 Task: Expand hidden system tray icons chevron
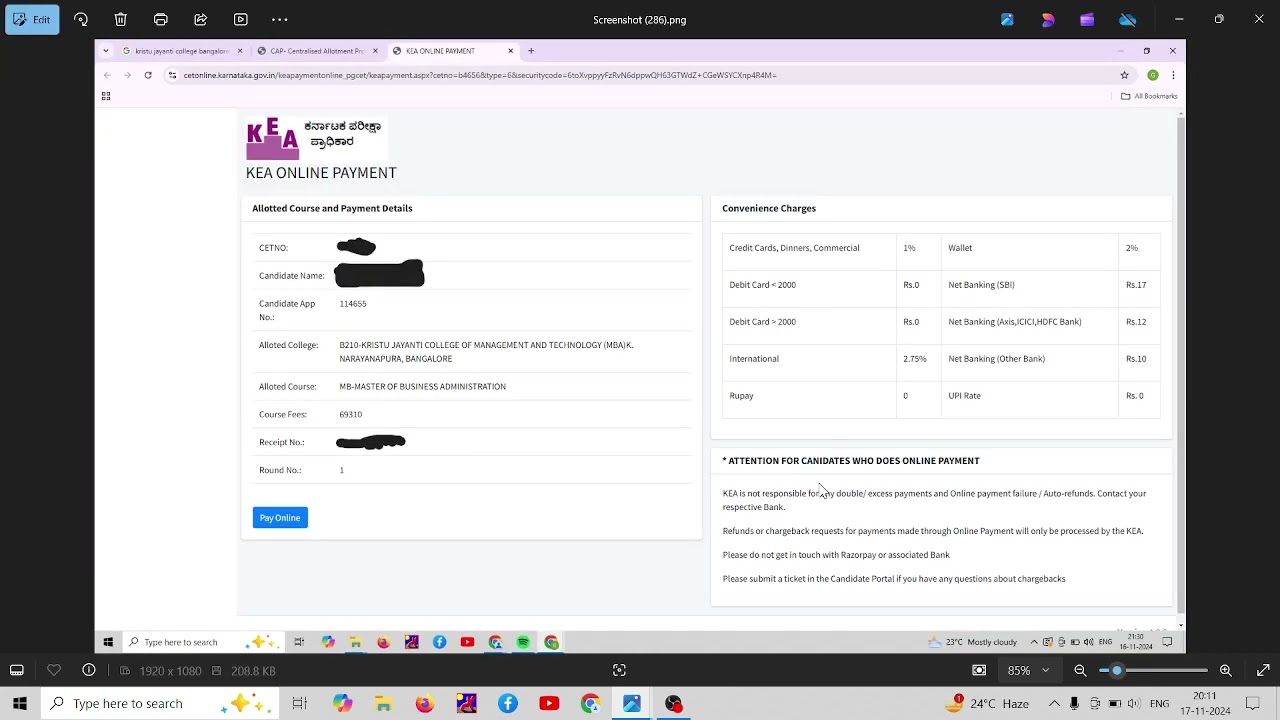click(x=1054, y=704)
